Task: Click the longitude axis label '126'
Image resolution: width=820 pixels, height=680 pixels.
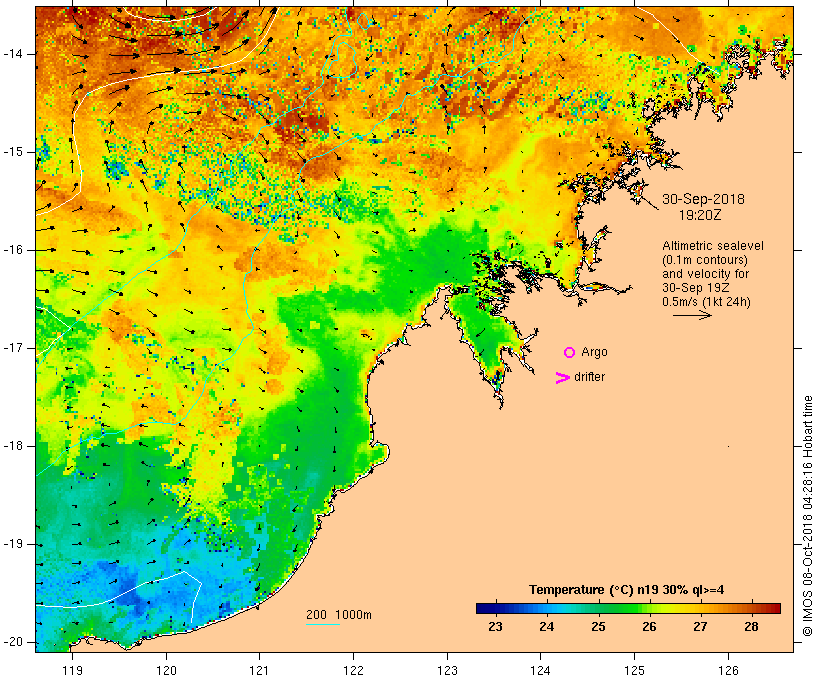Action: 728,670
